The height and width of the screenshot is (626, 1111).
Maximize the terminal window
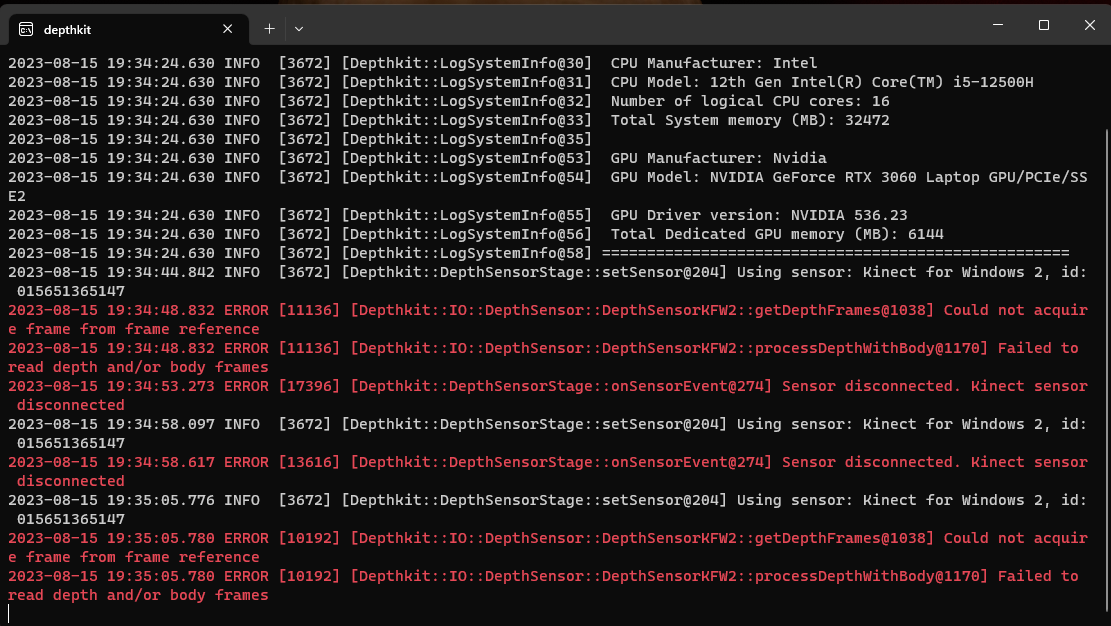pyautogui.click(x=1043, y=24)
